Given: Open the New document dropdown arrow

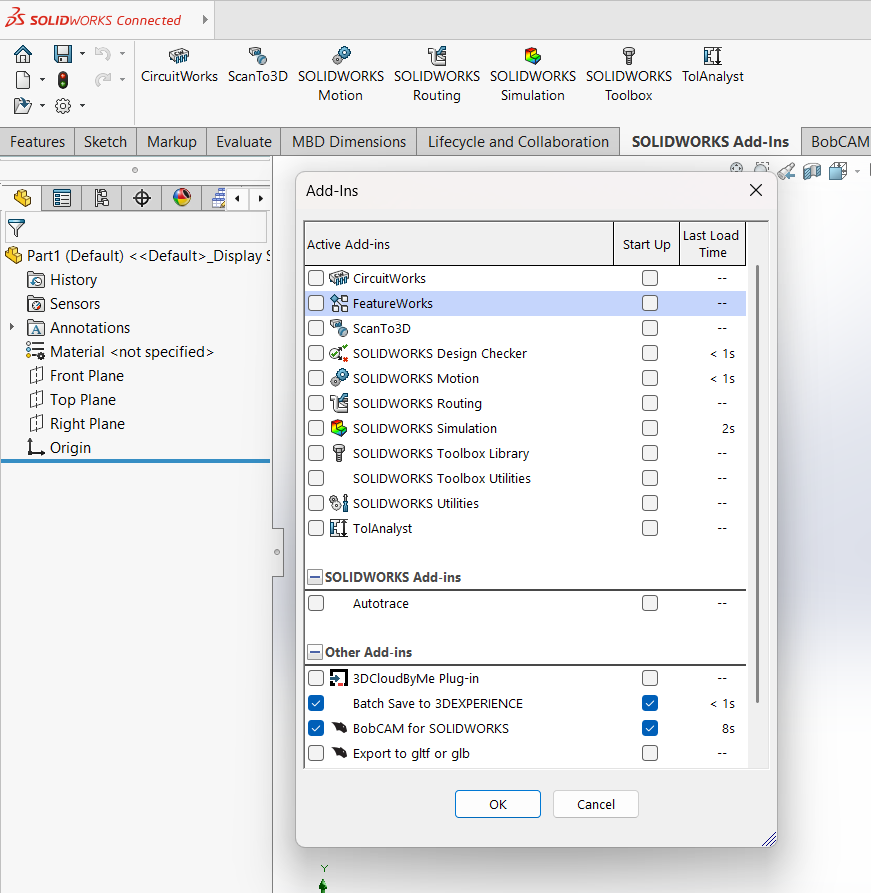Looking at the screenshot, I should 42,80.
